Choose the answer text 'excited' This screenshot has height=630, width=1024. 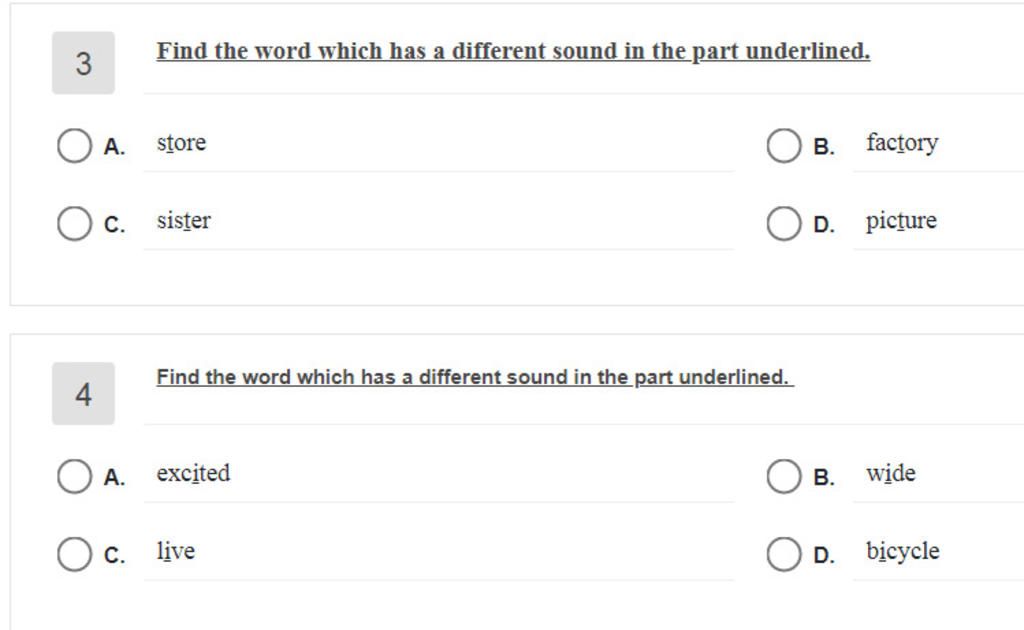[x=193, y=473]
